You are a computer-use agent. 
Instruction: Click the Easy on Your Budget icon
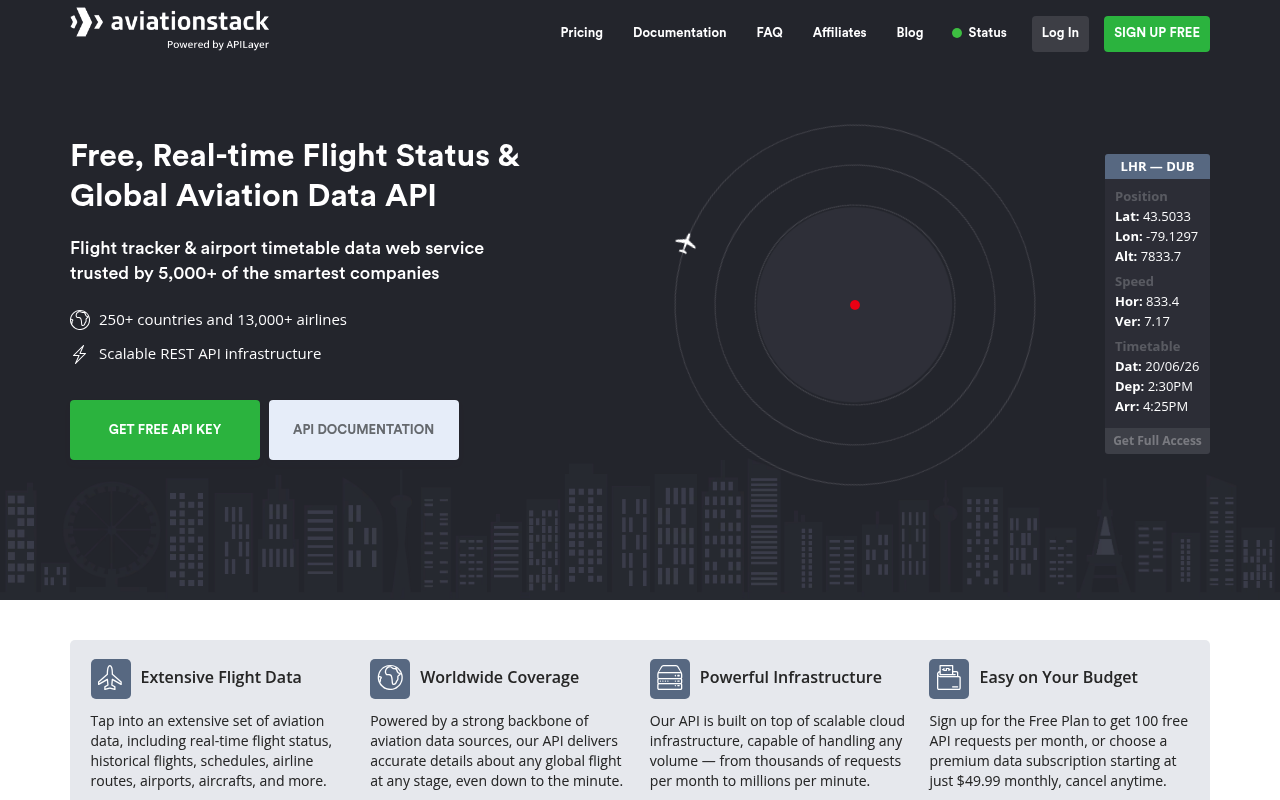949,679
